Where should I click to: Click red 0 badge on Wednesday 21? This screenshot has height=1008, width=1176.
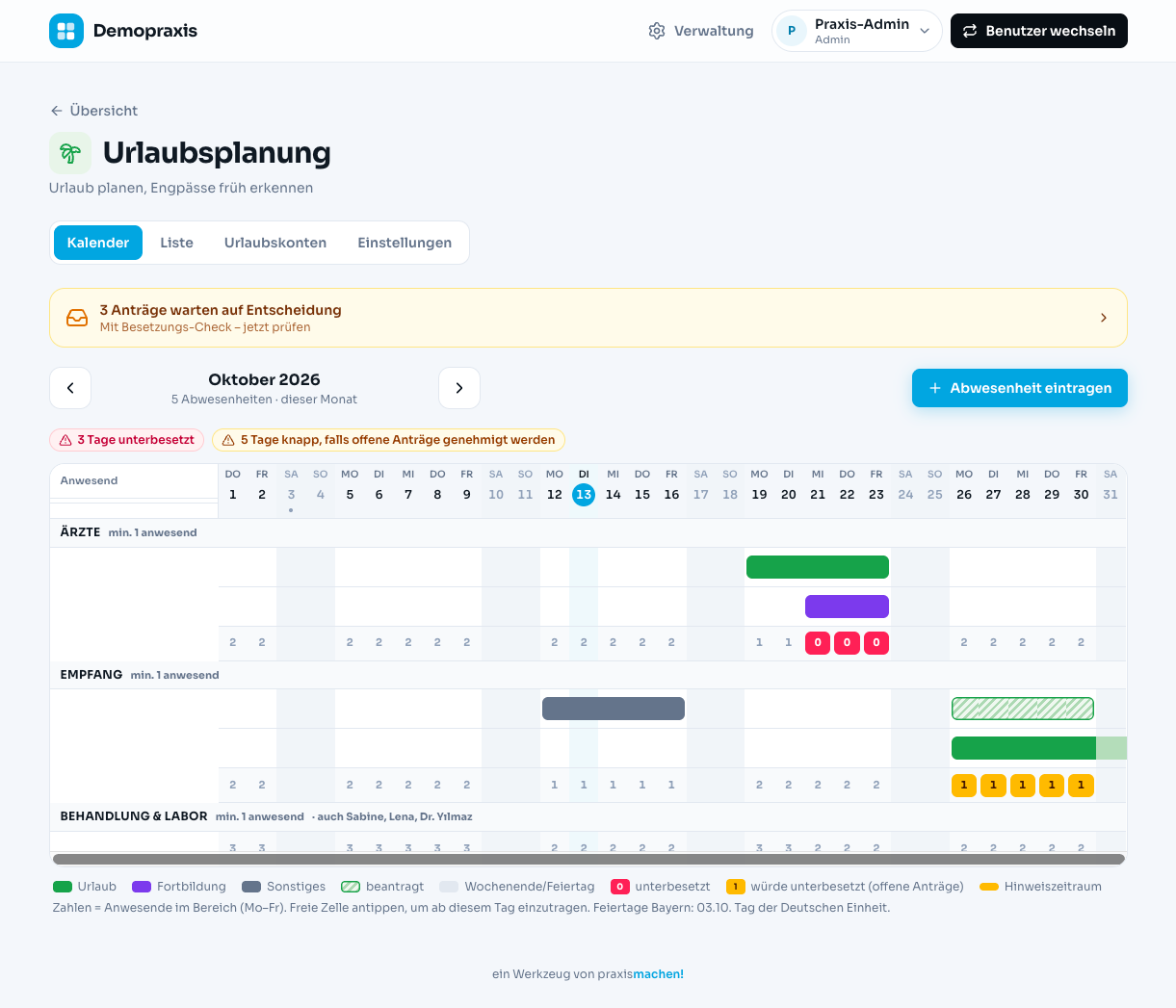[818, 642]
